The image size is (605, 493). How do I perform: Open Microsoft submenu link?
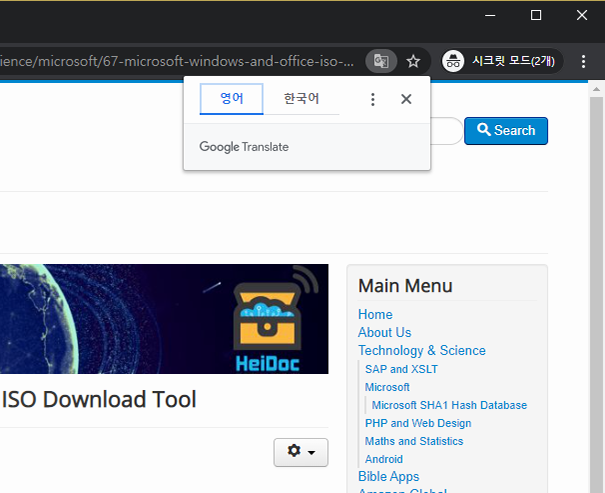coord(387,387)
